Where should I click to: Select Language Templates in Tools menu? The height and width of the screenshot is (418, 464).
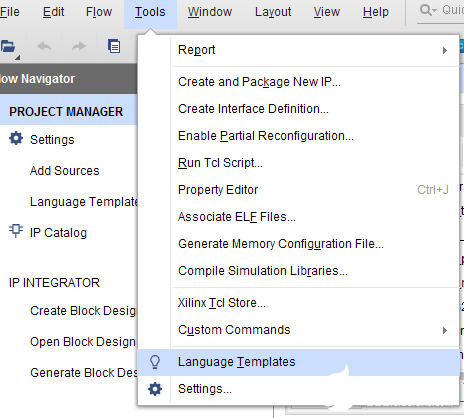point(298,362)
